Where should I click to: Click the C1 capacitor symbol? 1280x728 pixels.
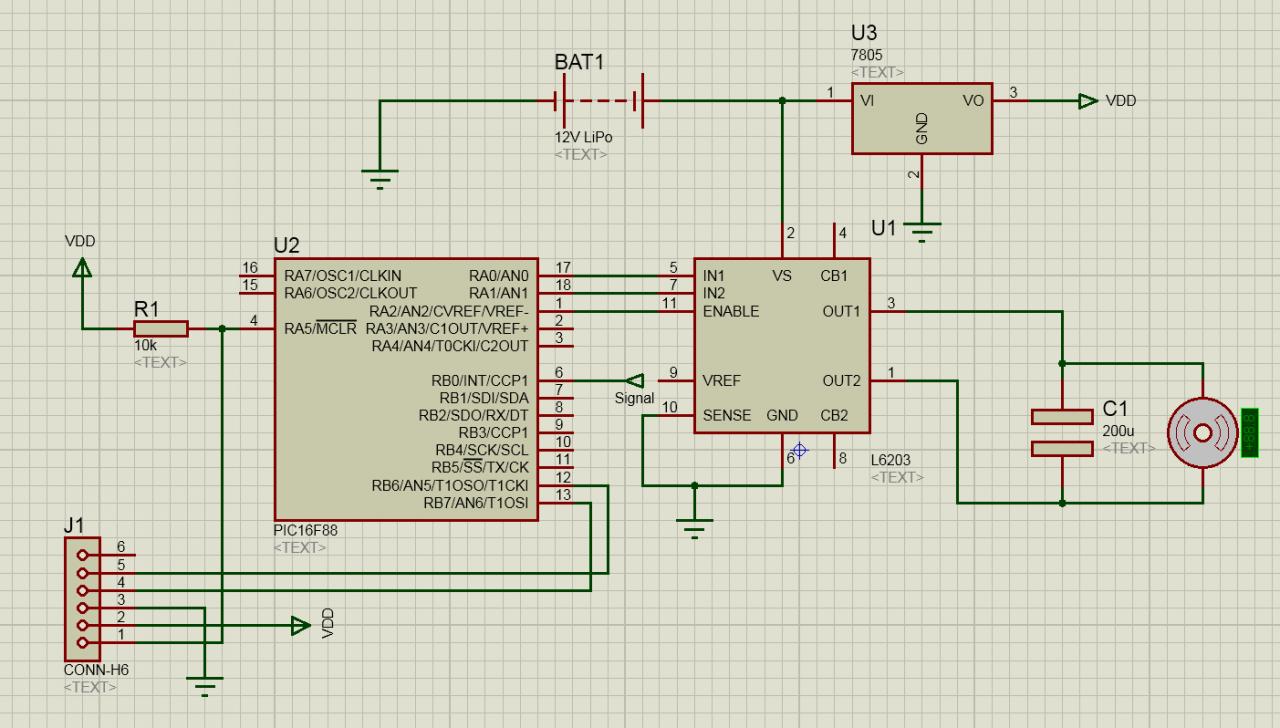coord(1062,432)
